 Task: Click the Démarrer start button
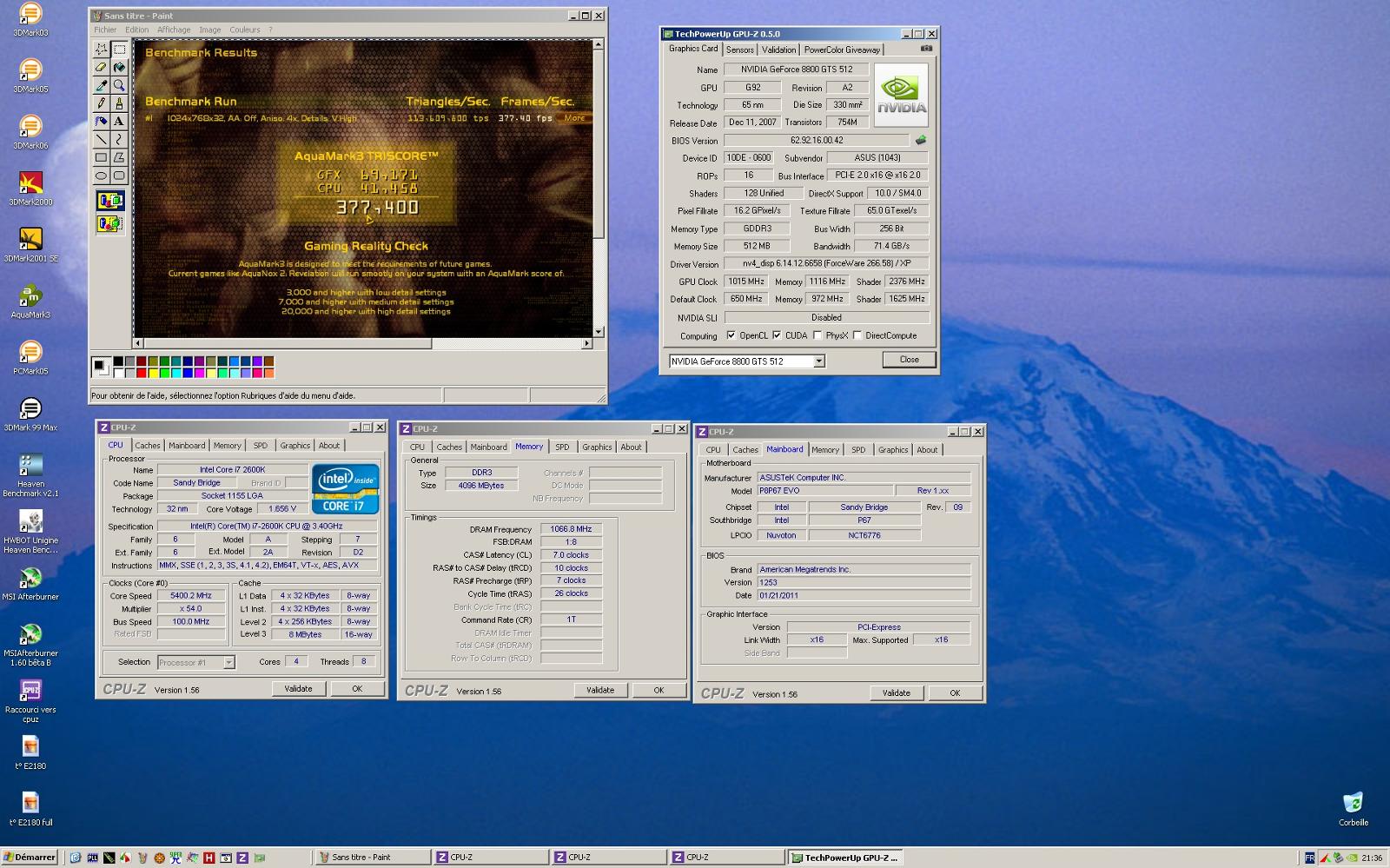pyautogui.click(x=30, y=857)
